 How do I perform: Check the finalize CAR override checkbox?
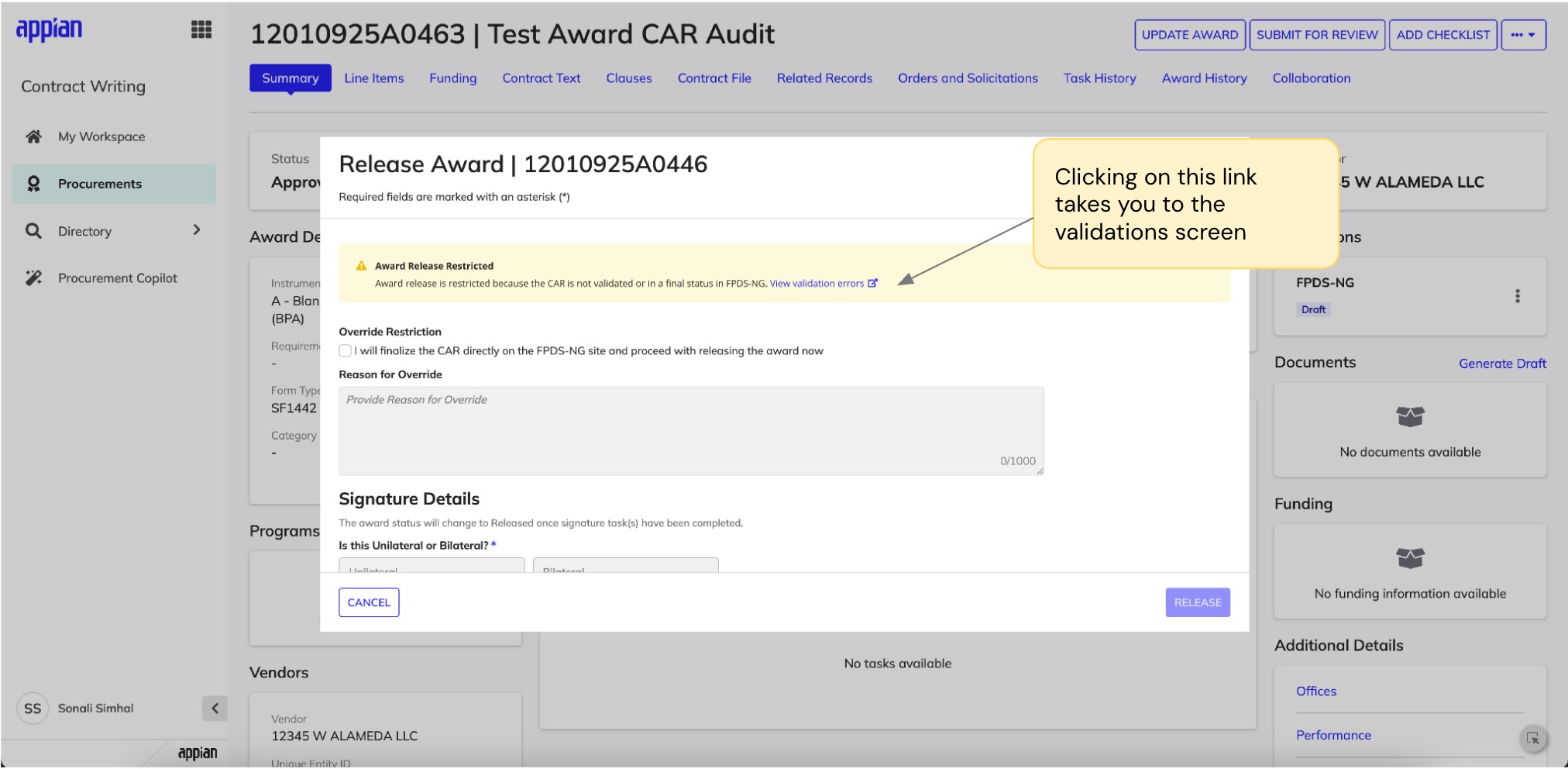pyautogui.click(x=346, y=351)
